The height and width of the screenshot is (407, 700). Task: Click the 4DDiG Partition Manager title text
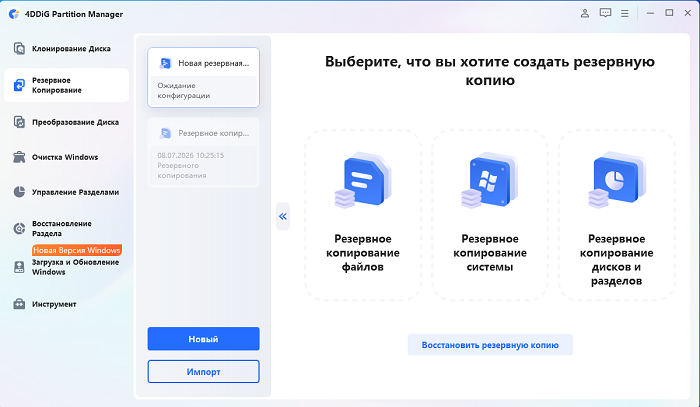click(x=74, y=14)
